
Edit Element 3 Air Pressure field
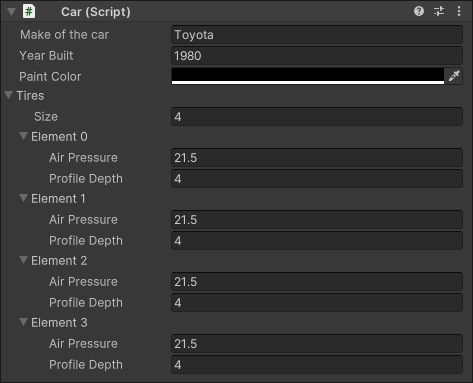pyautogui.click(x=317, y=344)
